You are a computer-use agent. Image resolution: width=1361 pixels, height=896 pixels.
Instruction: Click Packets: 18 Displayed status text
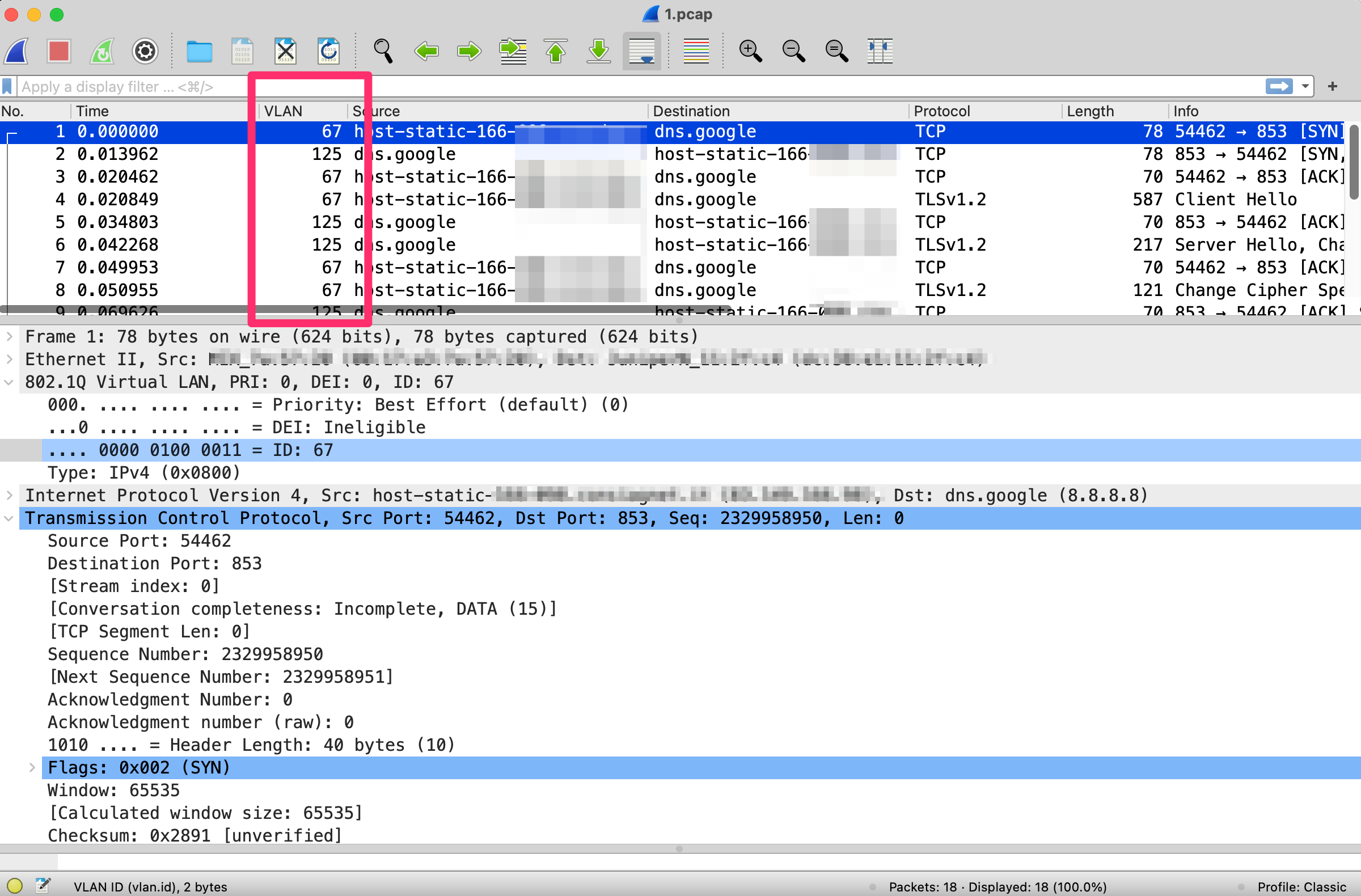[x=997, y=887]
